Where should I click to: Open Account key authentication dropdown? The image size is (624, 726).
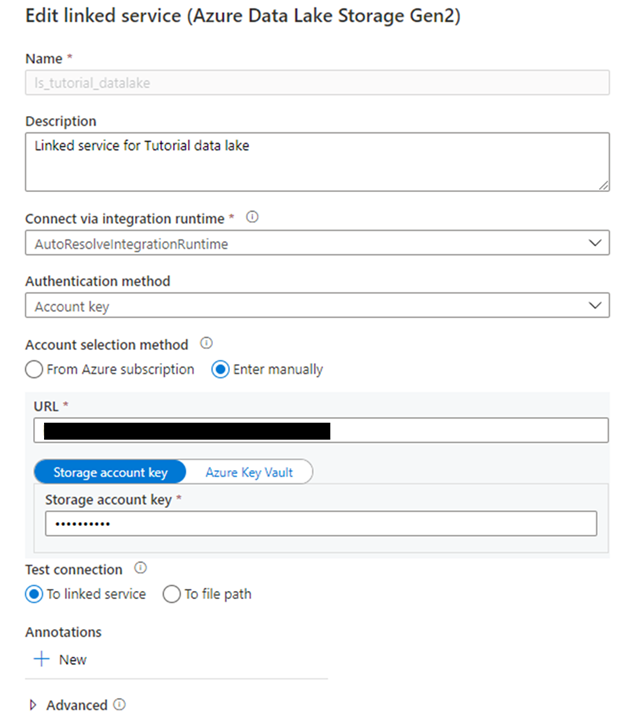[x=317, y=305]
